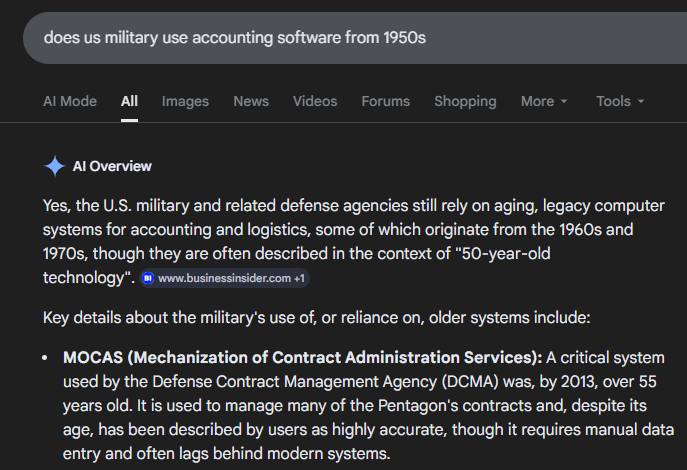
Task: Click the +1 additional sources indicator
Action: click(x=299, y=277)
